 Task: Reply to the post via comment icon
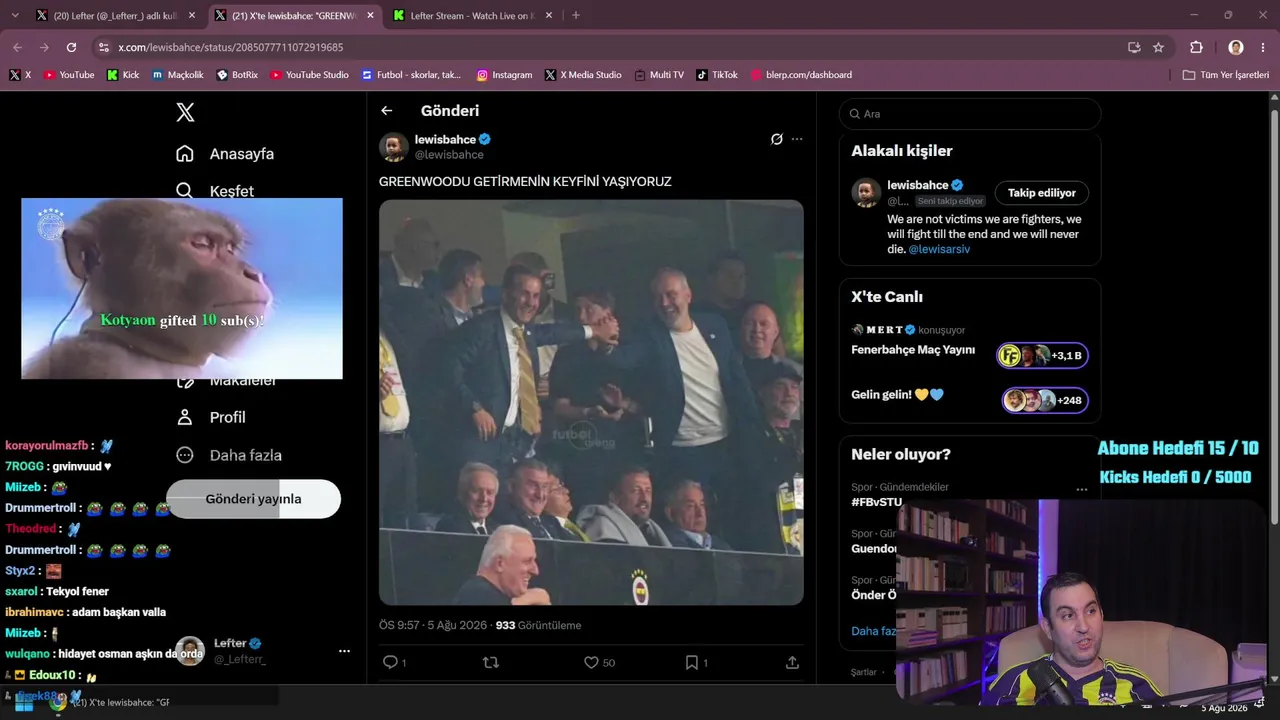pos(390,662)
